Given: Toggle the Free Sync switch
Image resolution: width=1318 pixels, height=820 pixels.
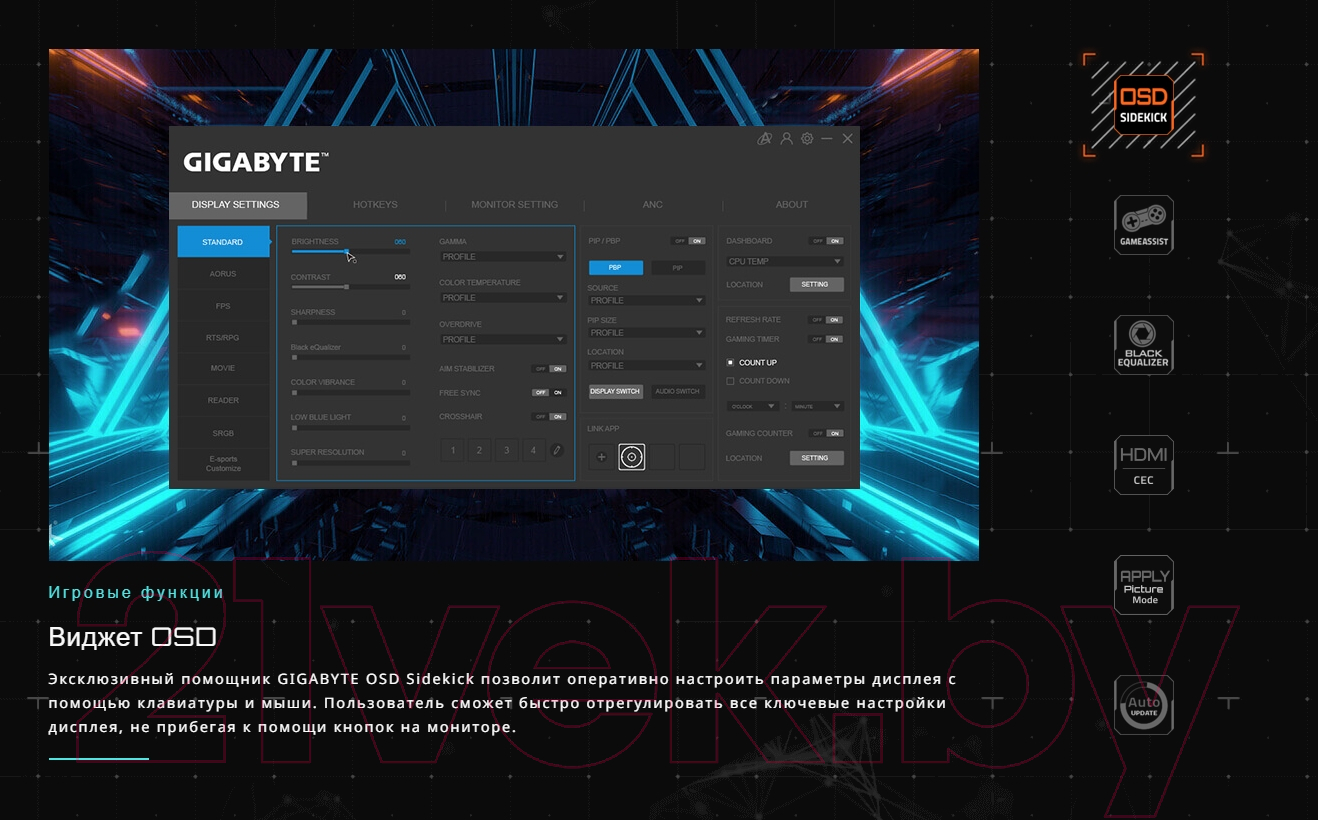Looking at the screenshot, I should point(549,393).
